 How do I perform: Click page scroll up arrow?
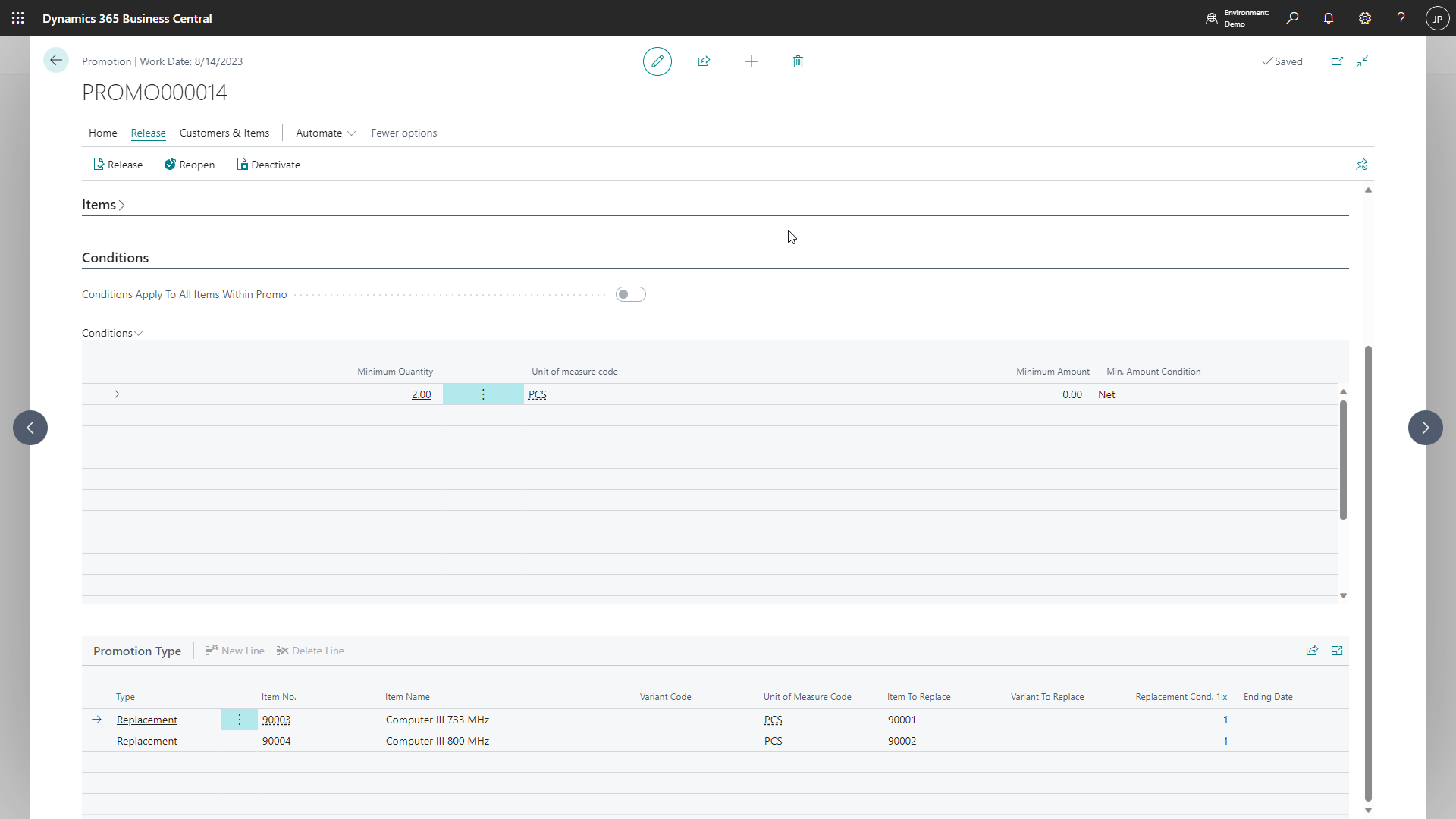(1369, 190)
